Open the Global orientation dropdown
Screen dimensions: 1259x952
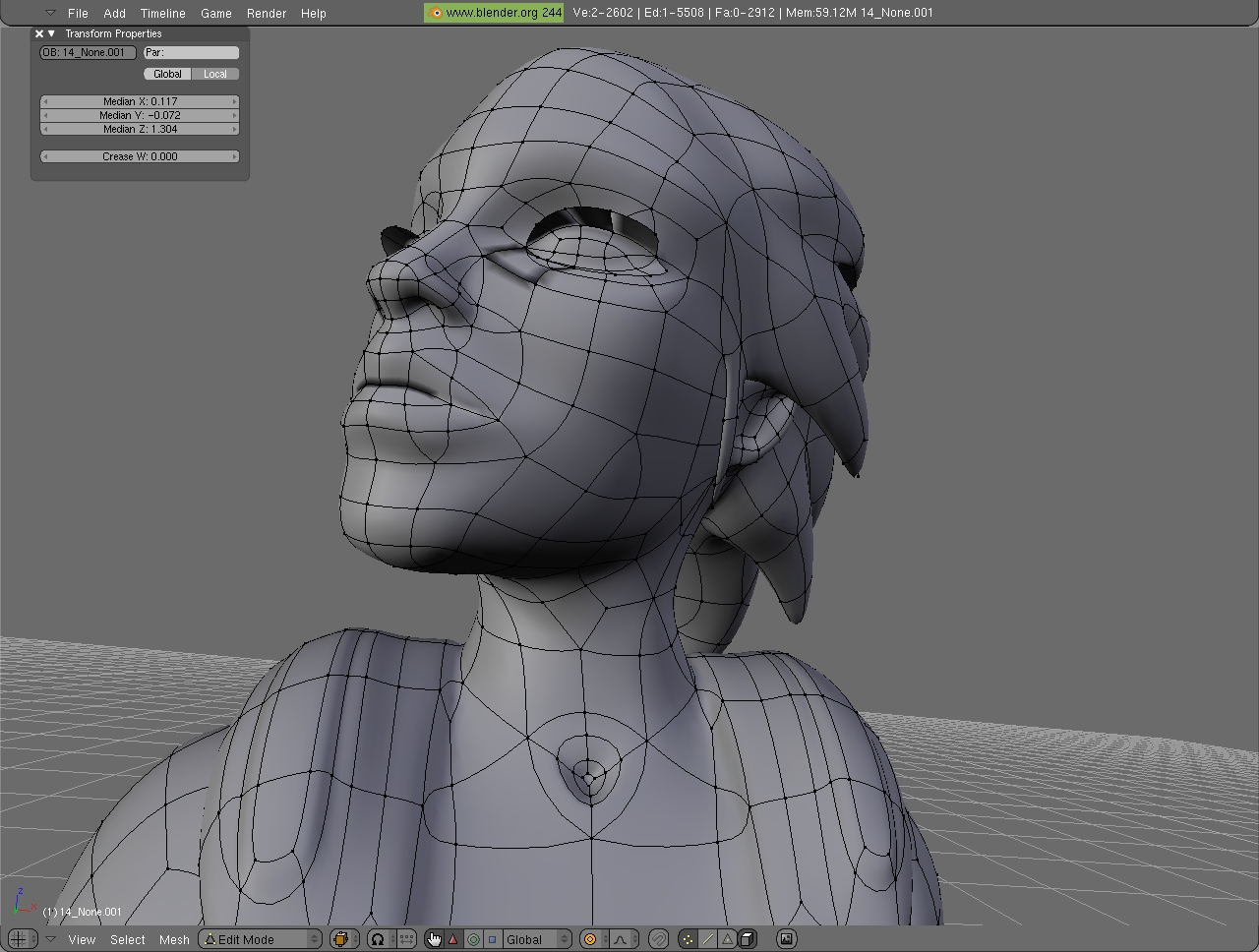tap(536, 939)
